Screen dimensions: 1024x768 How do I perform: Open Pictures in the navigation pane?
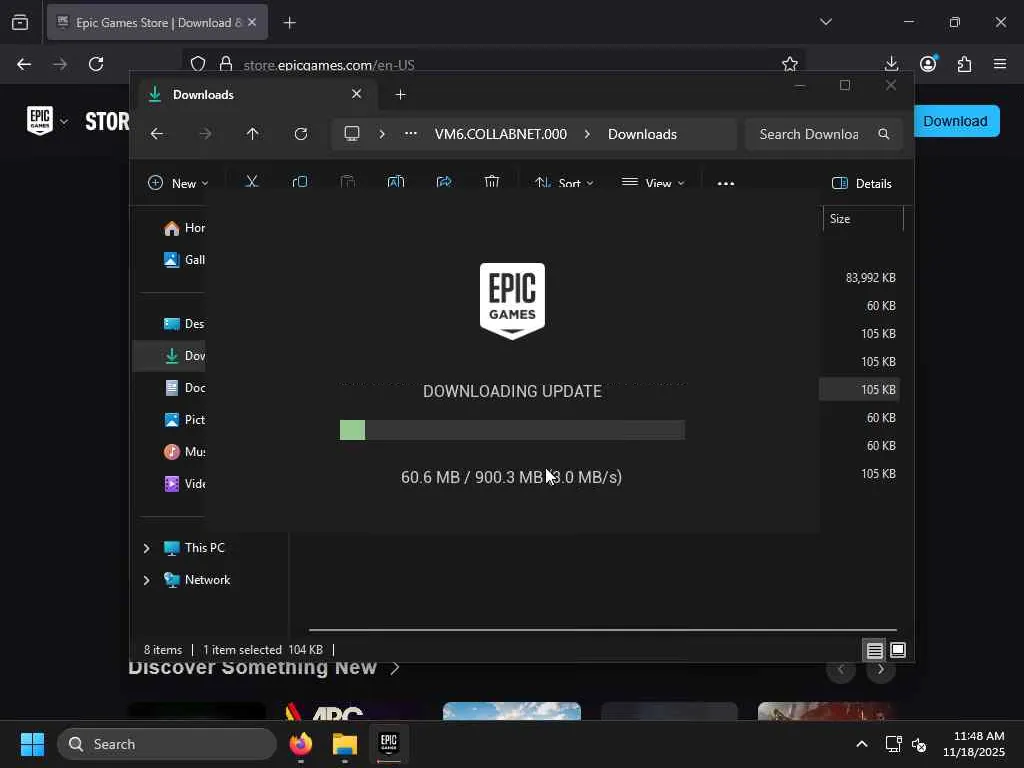coord(184,420)
